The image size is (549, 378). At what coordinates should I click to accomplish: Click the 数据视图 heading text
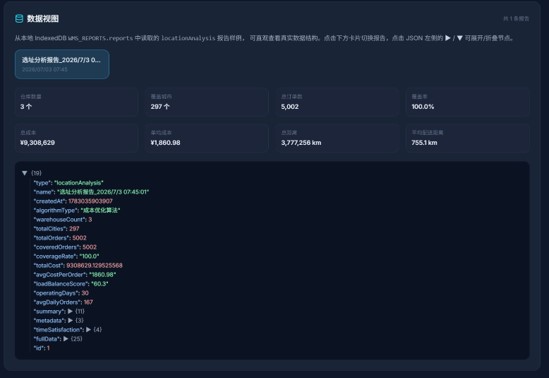43,19
